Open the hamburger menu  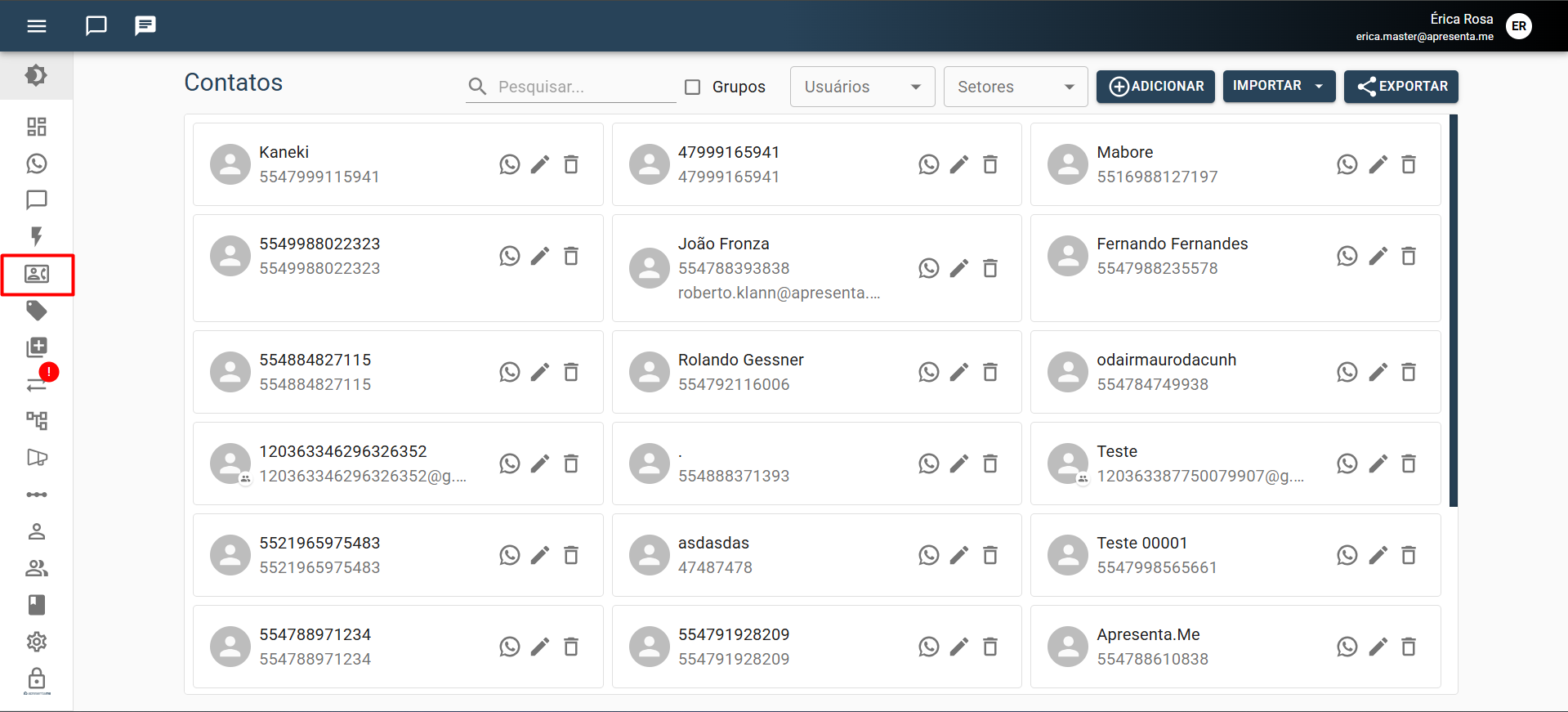[x=37, y=26]
